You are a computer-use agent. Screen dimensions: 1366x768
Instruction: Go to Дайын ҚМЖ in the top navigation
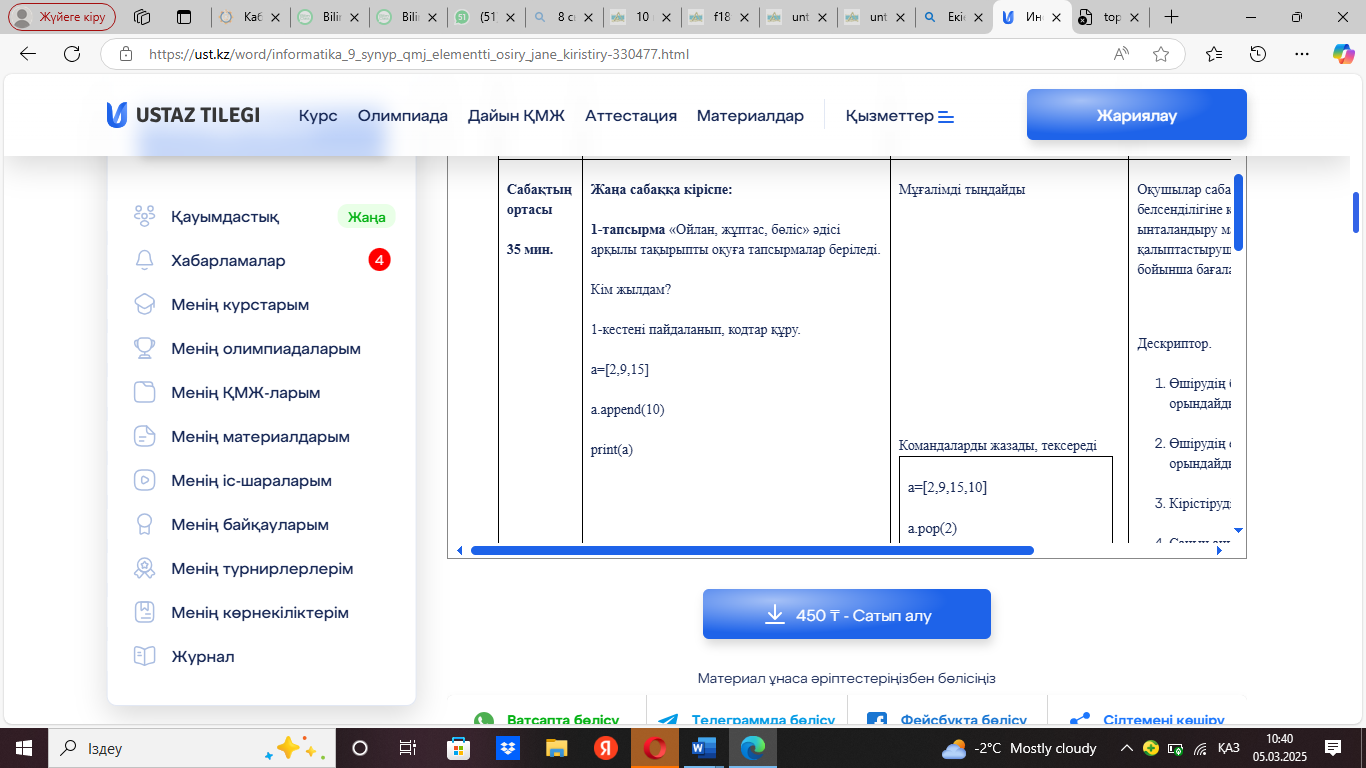click(x=516, y=116)
